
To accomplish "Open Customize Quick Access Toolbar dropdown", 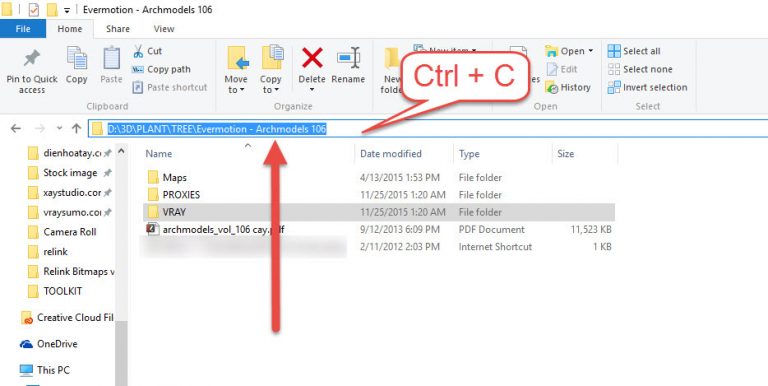I will 67,10.
